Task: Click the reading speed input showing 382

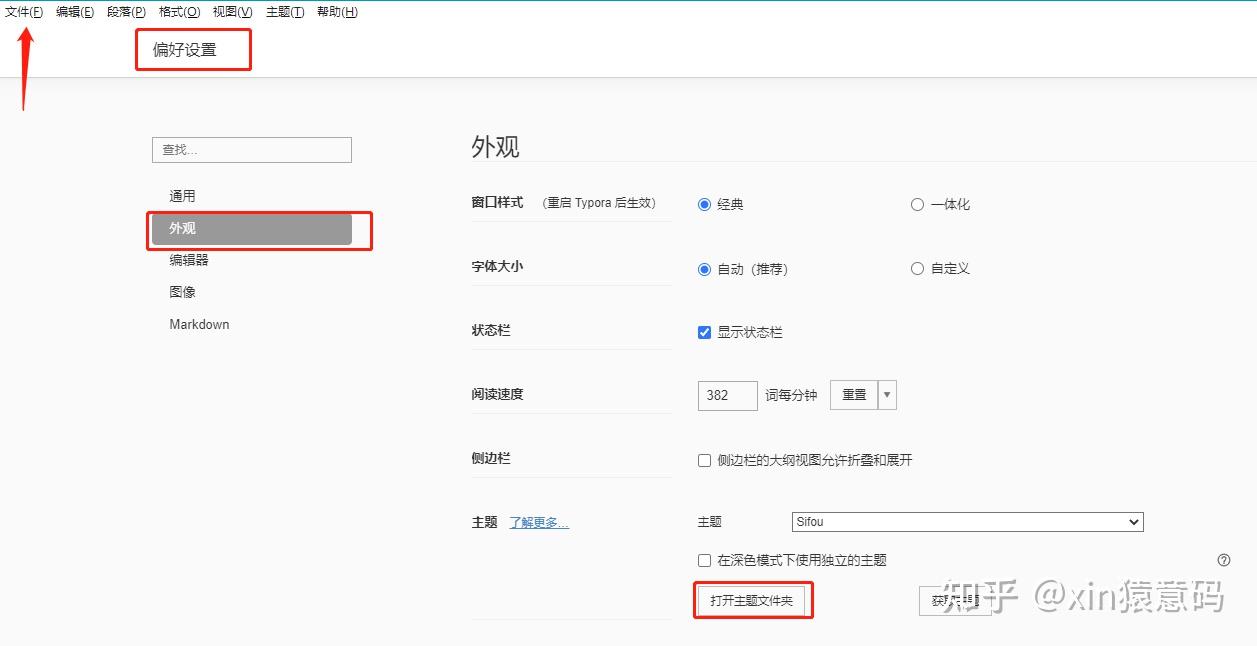Action: (x=726, y=395)
